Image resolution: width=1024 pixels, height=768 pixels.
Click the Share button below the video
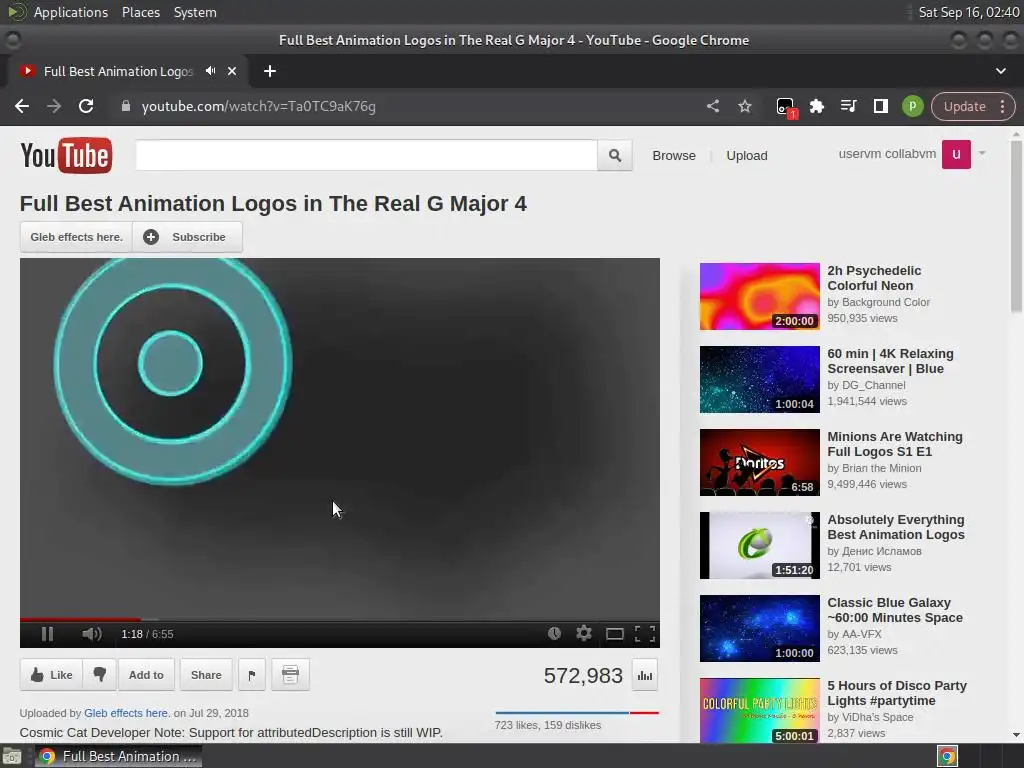point(206,675)
